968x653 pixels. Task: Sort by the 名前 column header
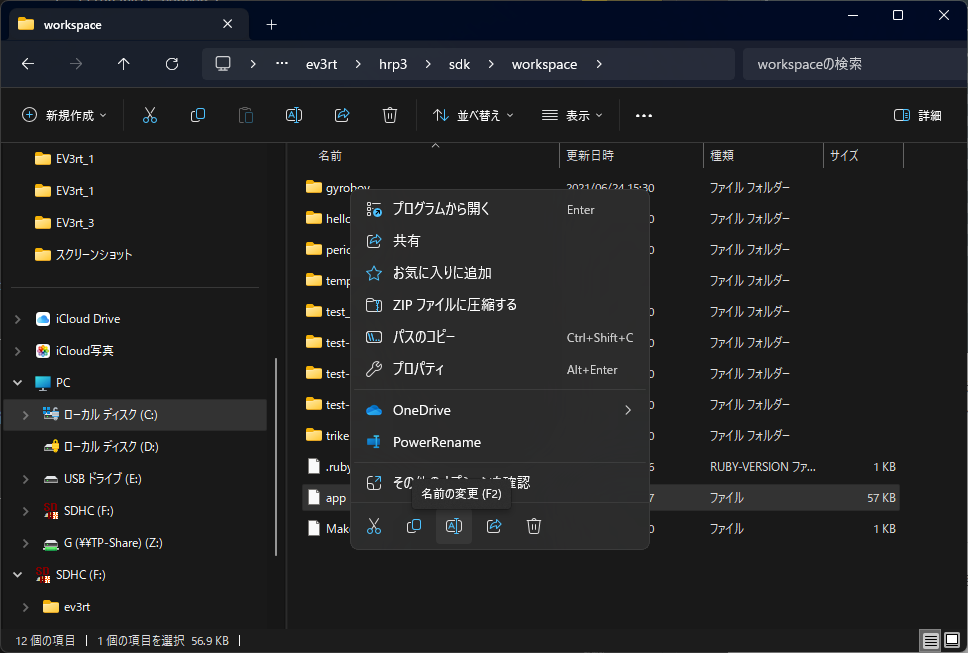(330, 156)
